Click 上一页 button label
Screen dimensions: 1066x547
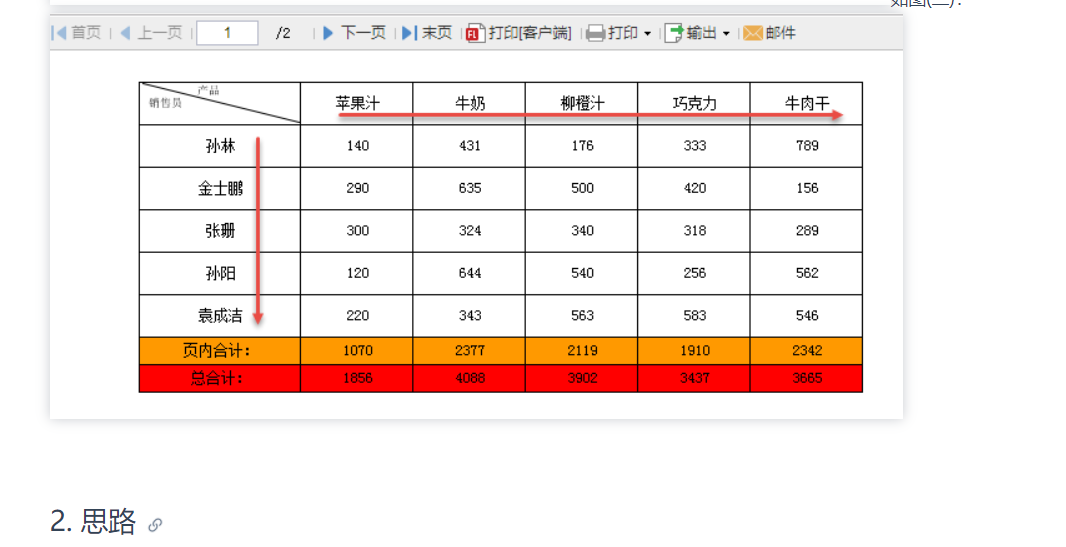pos(160,33)
